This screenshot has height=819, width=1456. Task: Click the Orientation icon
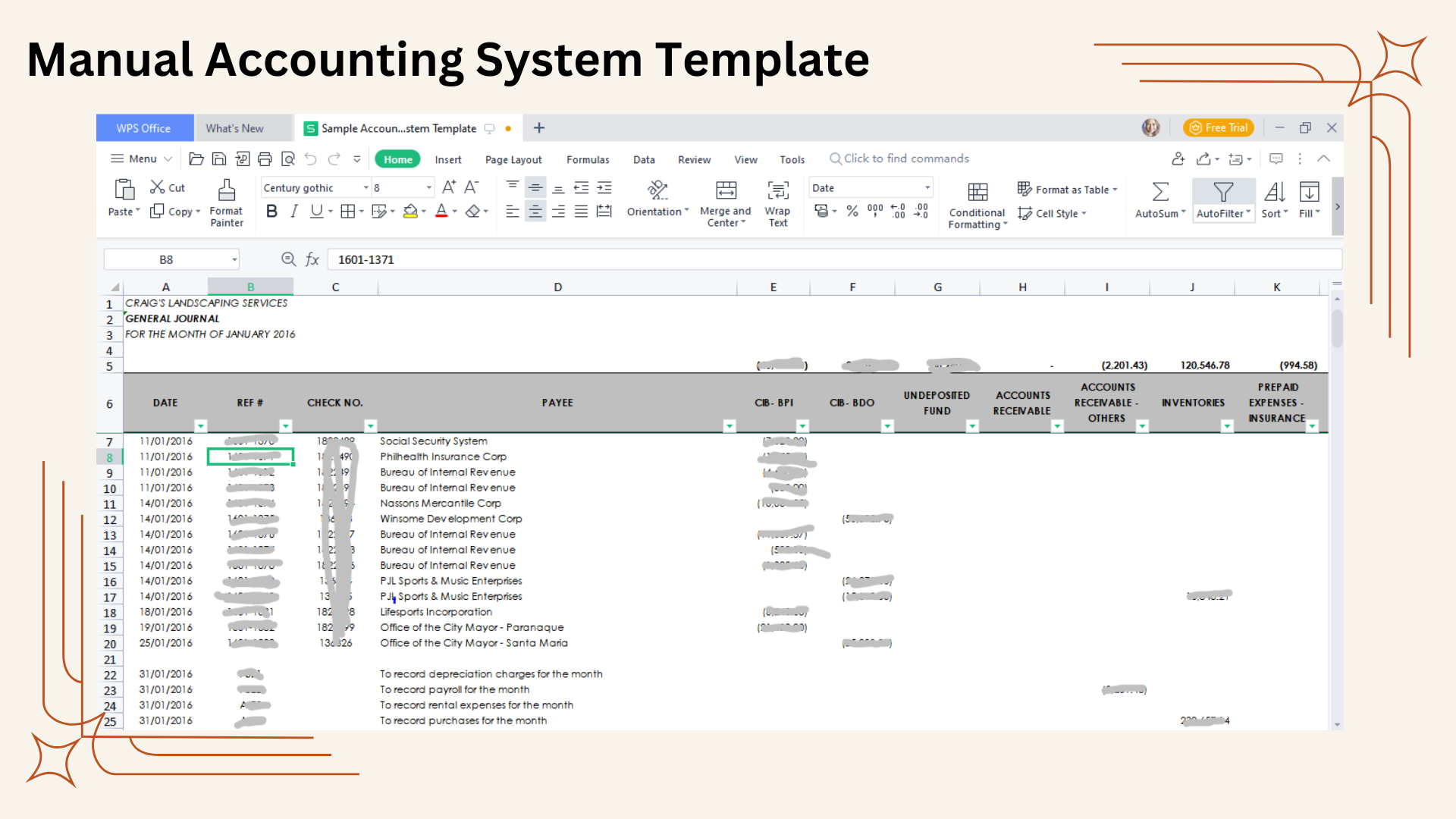[x=657, y=190]
